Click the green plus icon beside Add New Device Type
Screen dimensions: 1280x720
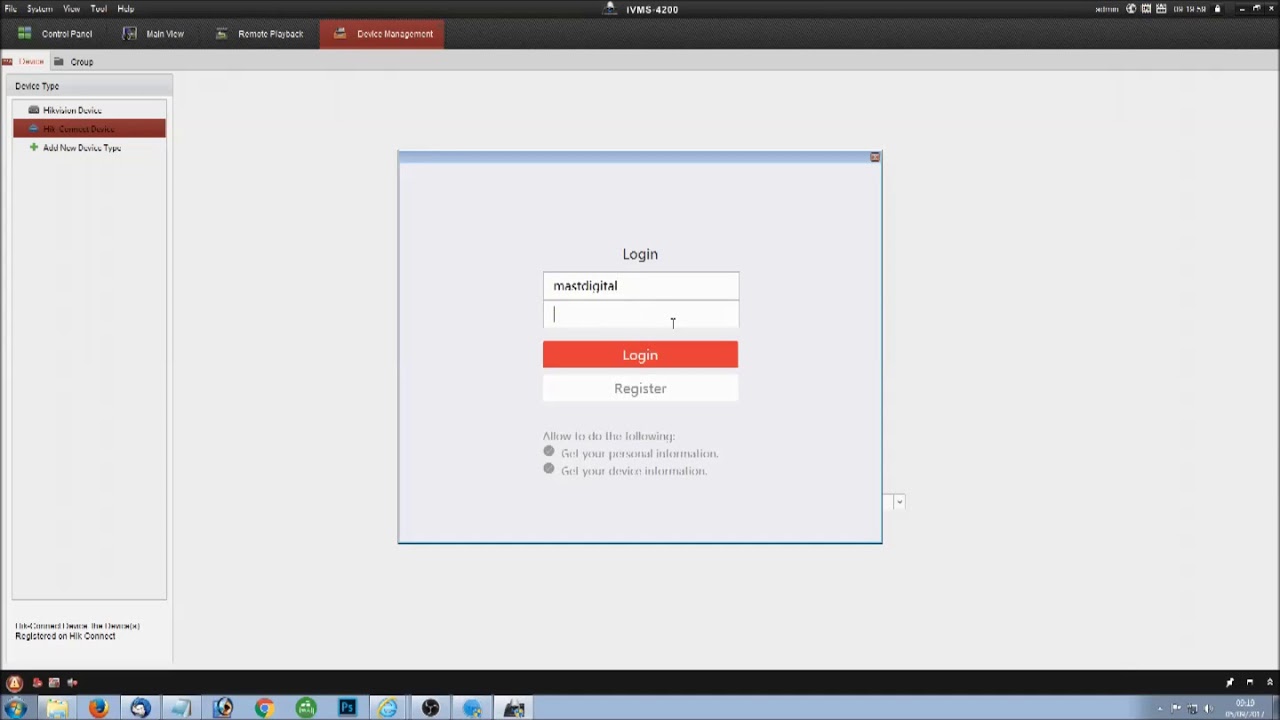coord(34,148)
